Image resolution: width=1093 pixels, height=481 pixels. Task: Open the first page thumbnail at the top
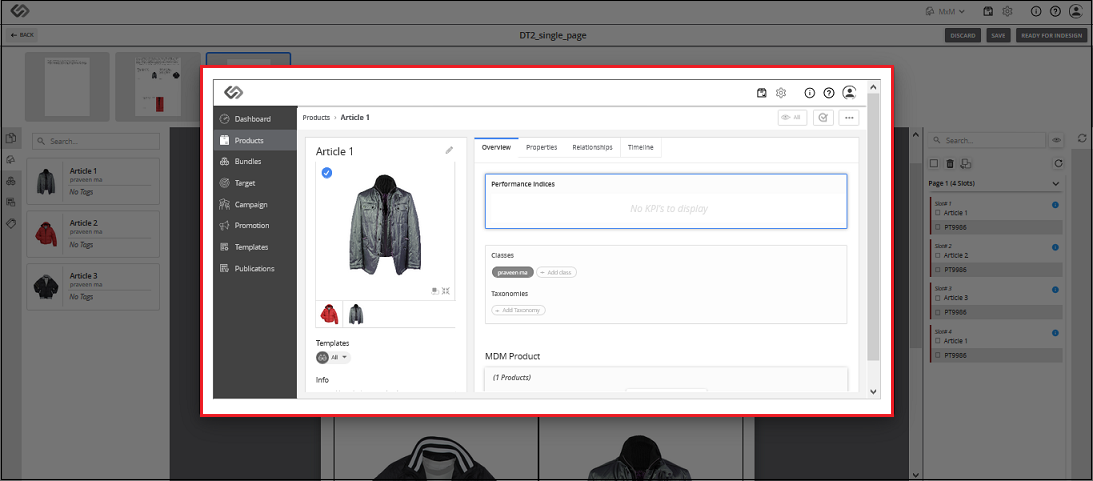(68, 87)
